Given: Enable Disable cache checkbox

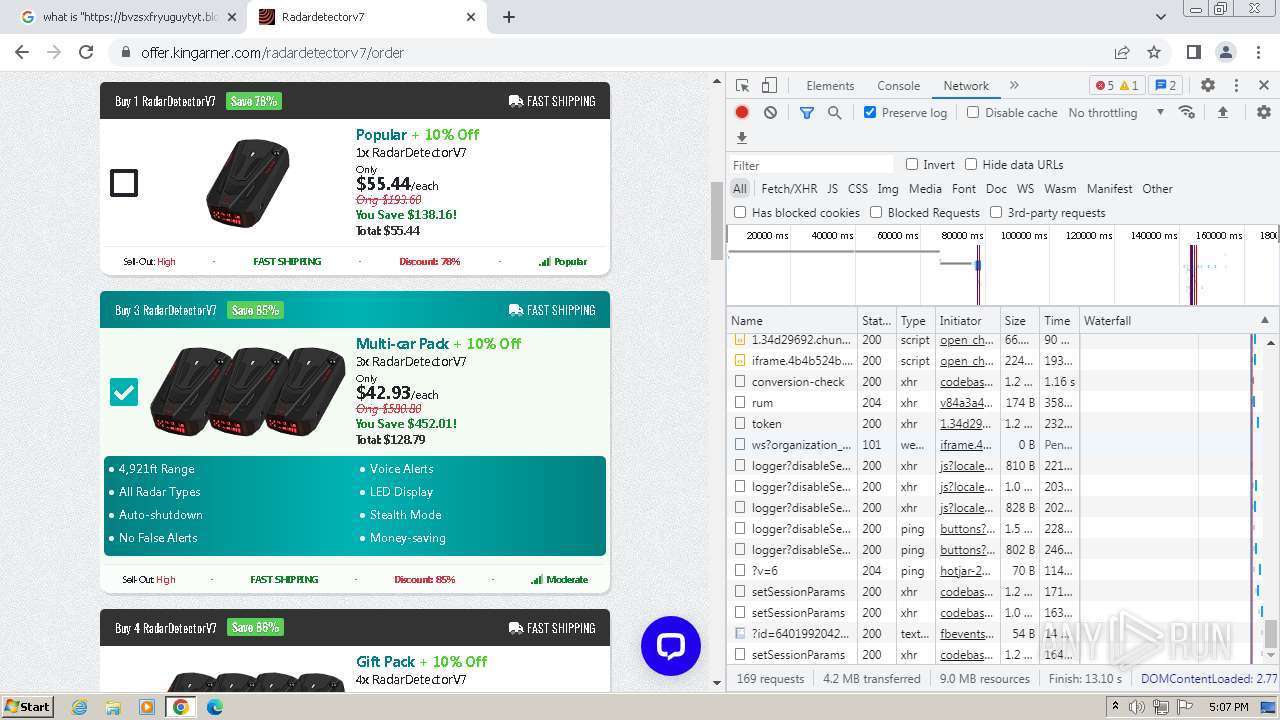Looking at the screenshot, I should point(973,113).
